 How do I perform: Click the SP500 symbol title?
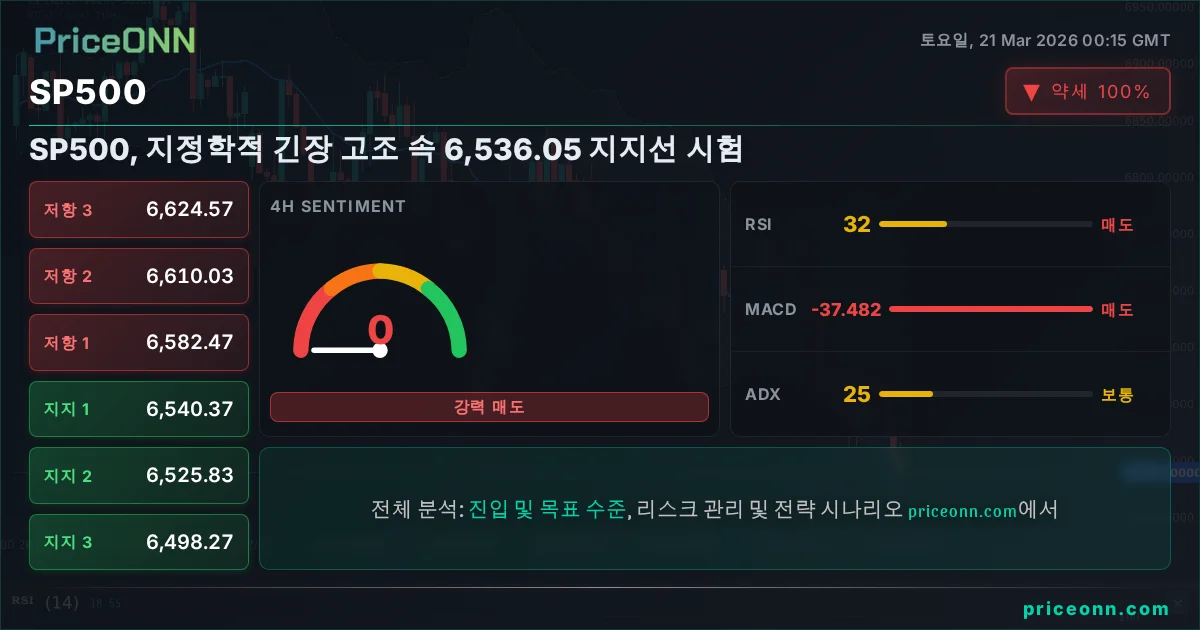pyautogui.click(x=88, y=92)
